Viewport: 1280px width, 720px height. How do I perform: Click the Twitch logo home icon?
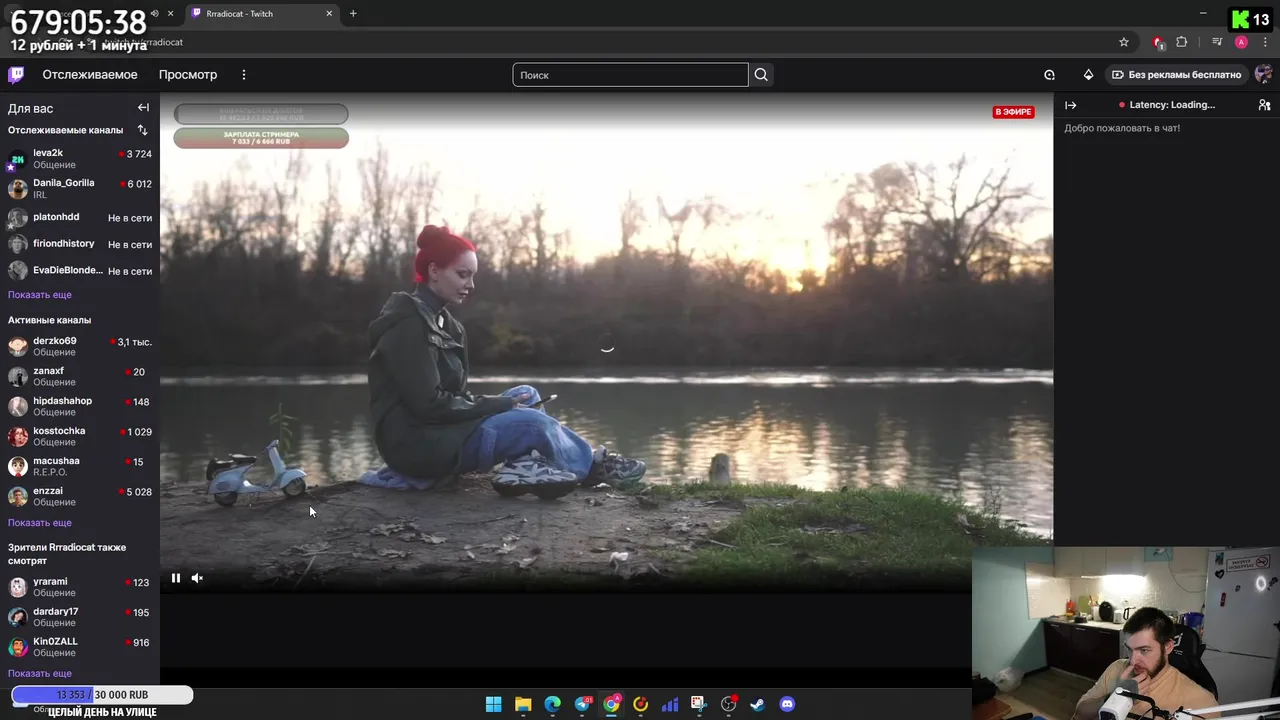coord(16,75)
